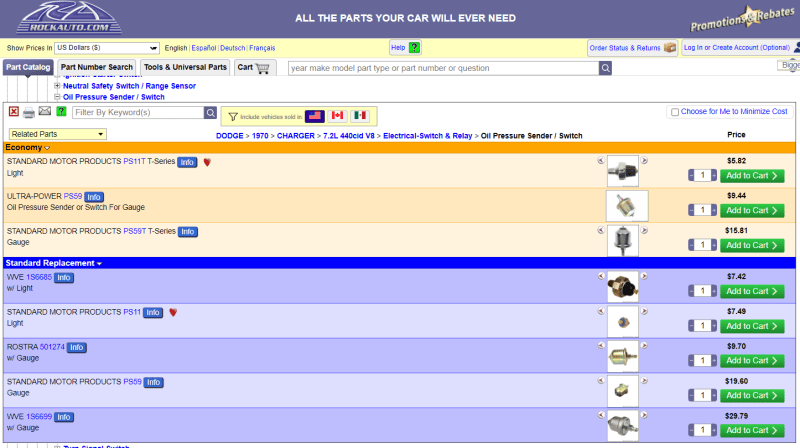This screenshot has height=448, width=800.
Task: Show next image for PS11T part
Action: (644, 160)
